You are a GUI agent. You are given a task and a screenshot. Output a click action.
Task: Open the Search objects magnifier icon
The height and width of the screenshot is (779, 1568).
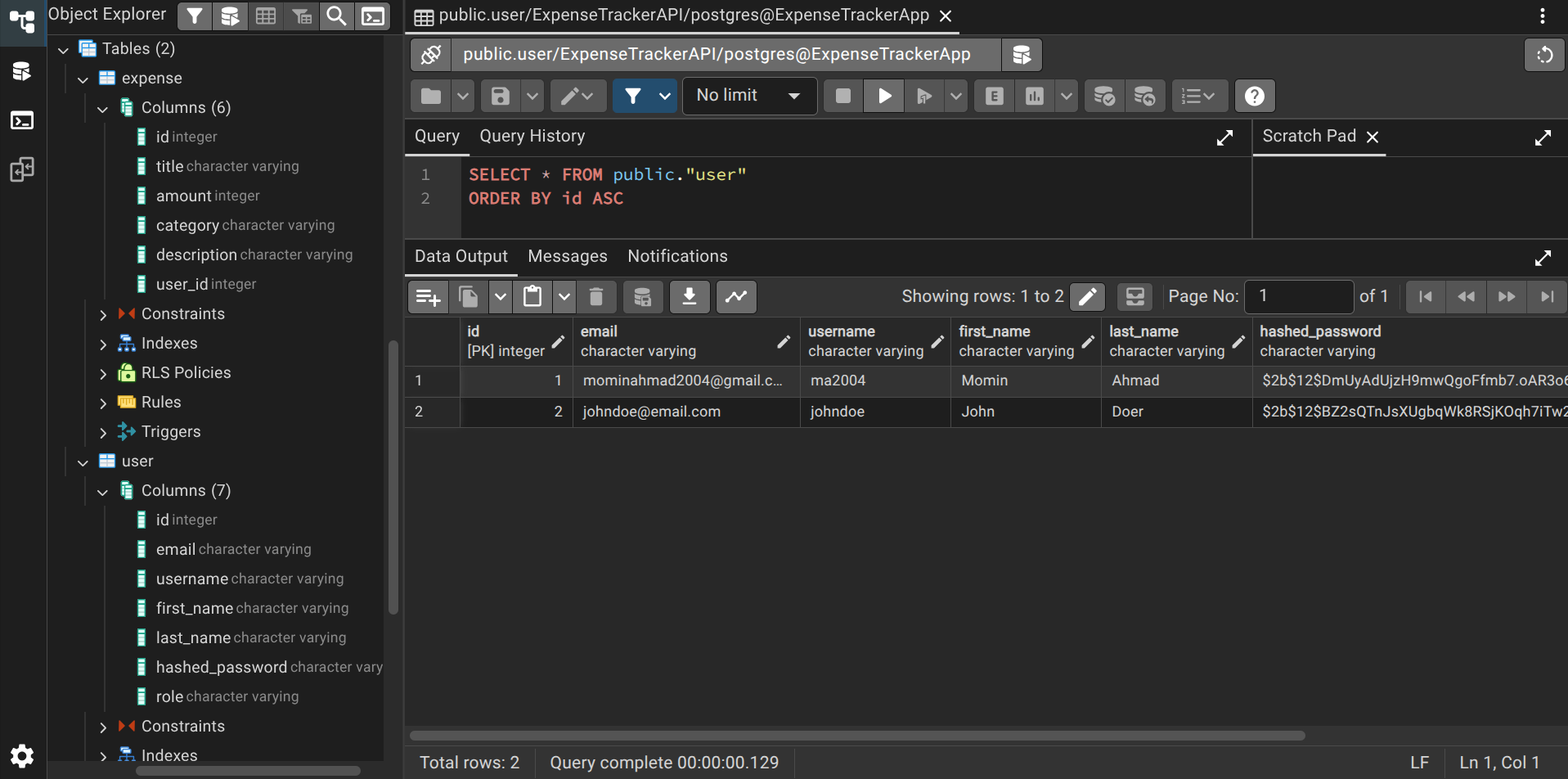coord(336,16)
